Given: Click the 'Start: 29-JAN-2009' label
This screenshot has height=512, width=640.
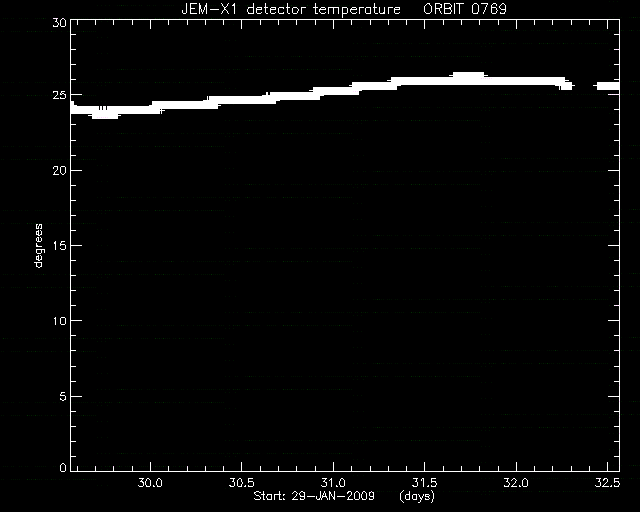Looking at the screenshot, I should 314,496.
